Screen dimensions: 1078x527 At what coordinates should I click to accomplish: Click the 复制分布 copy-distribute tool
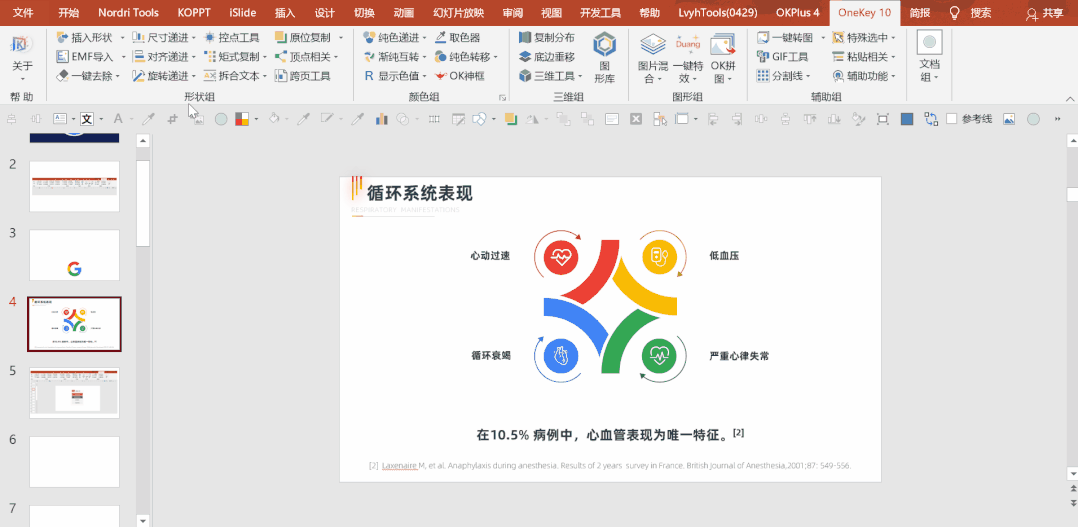click(547, 38)
